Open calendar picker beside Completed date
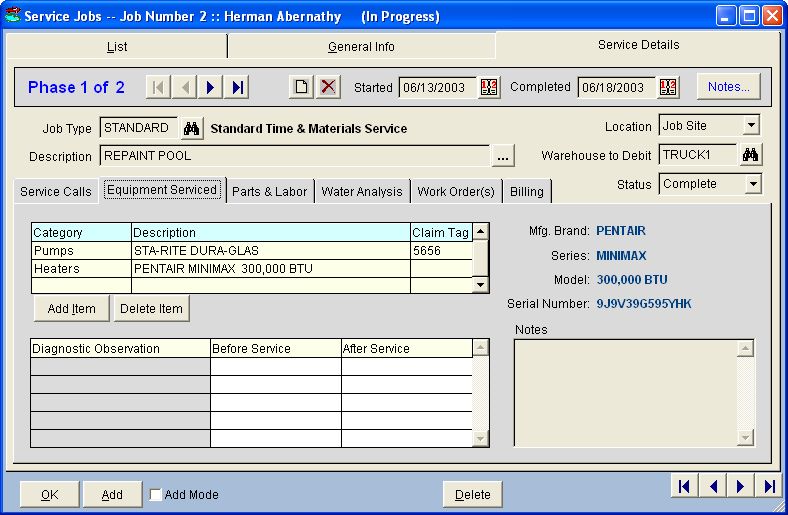This screenshot has width=788, height=515. (x=668, y=87)
